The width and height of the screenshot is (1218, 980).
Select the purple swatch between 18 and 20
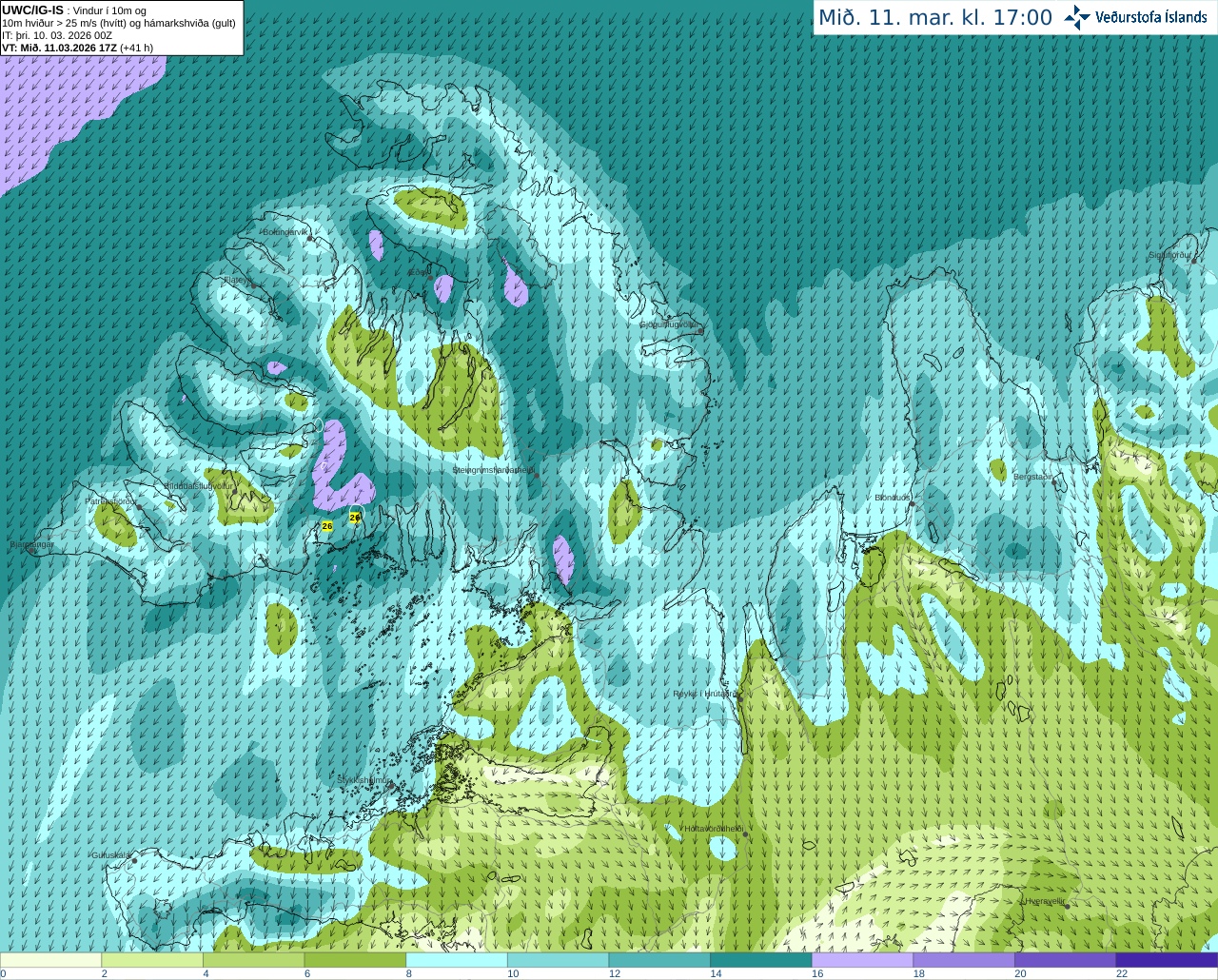coord(963,960)
